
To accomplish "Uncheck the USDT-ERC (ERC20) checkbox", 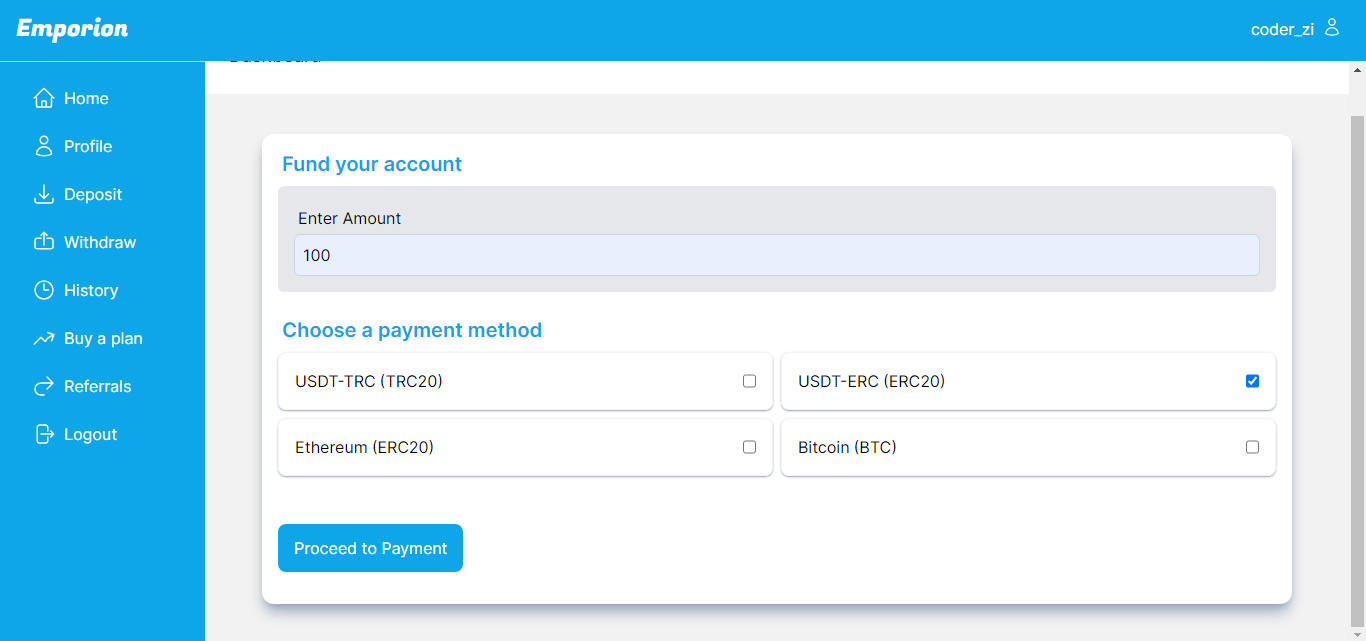I will 1252,381.
